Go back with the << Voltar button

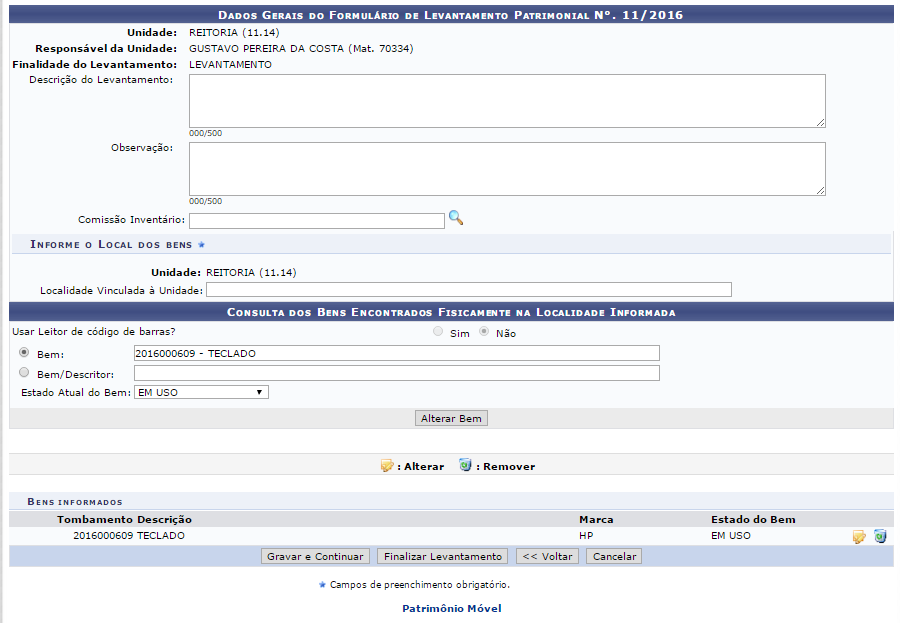coord(547,556)
